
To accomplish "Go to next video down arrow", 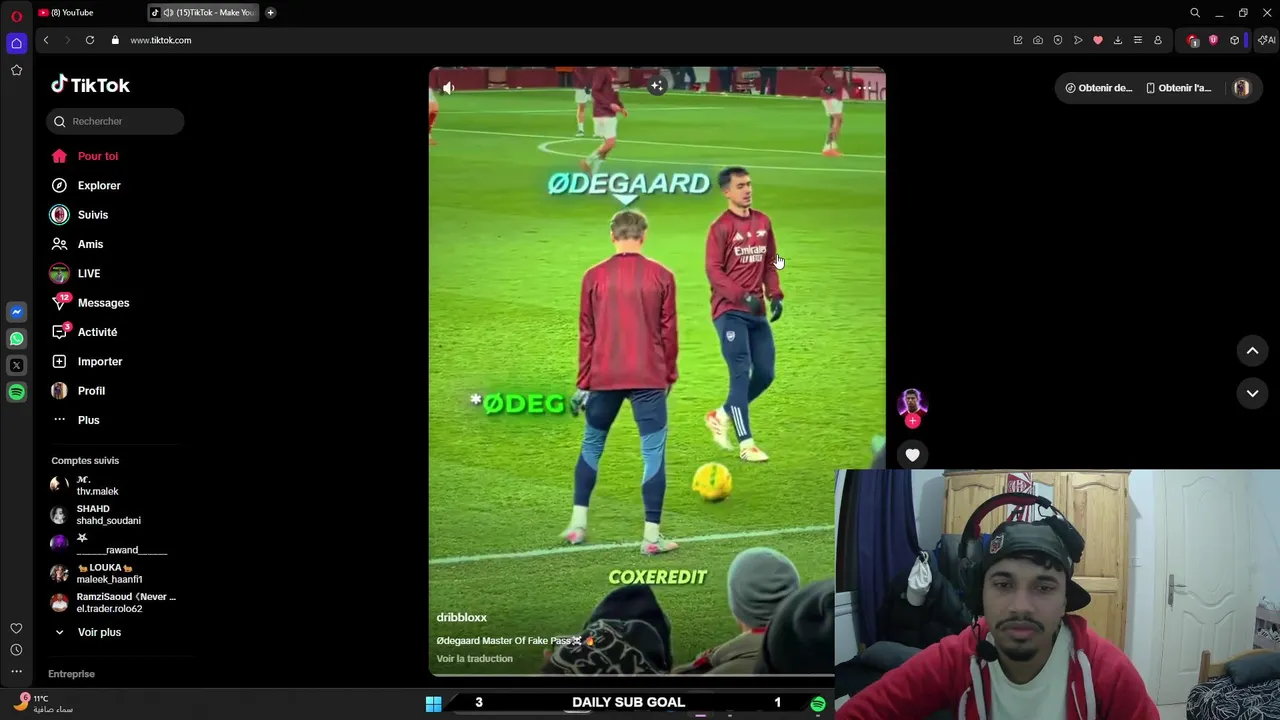I will tap(1252, 393).
